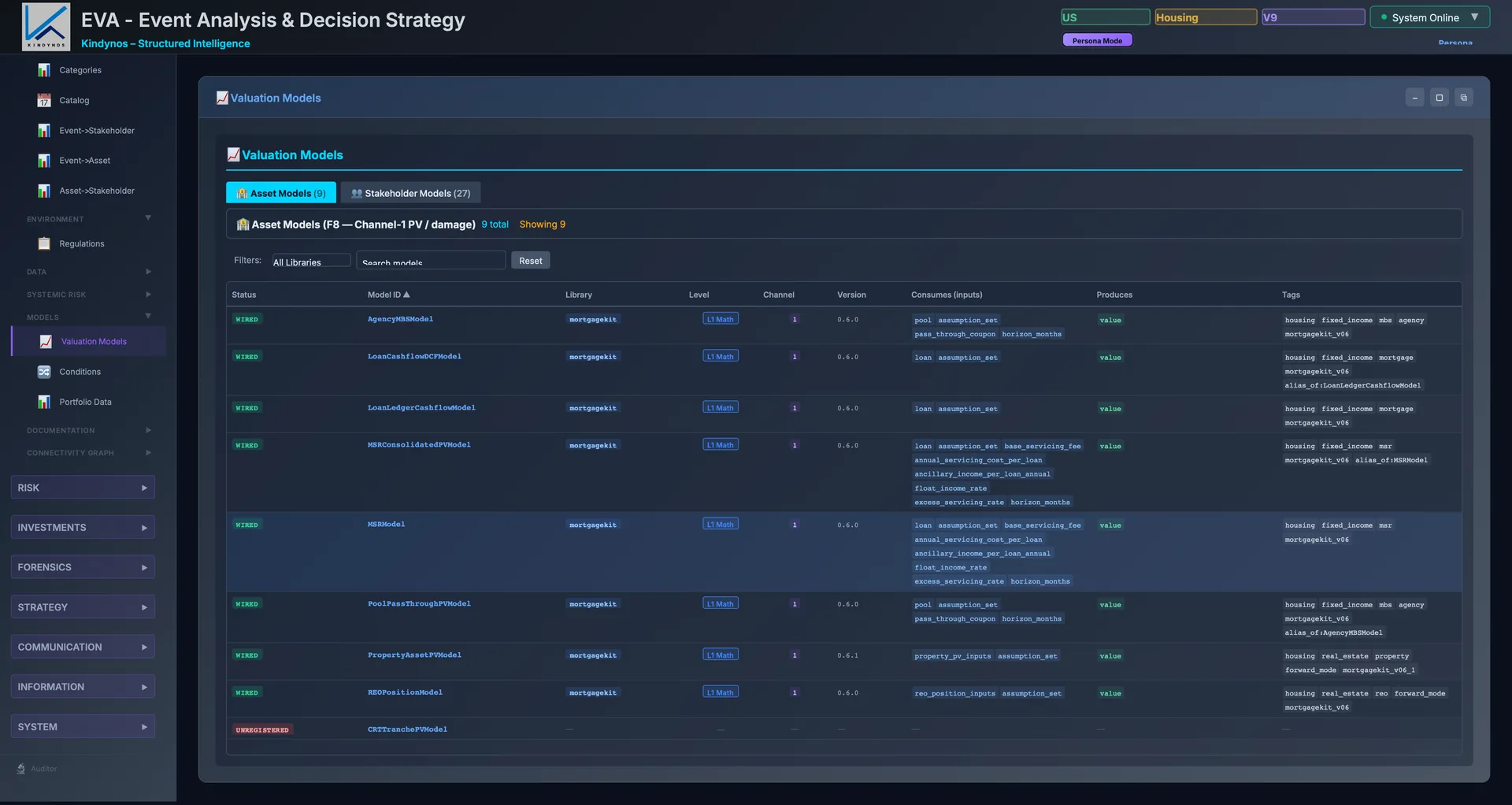
Task: Expand the COMMUNICATION menu group
Action: (83, 647)
